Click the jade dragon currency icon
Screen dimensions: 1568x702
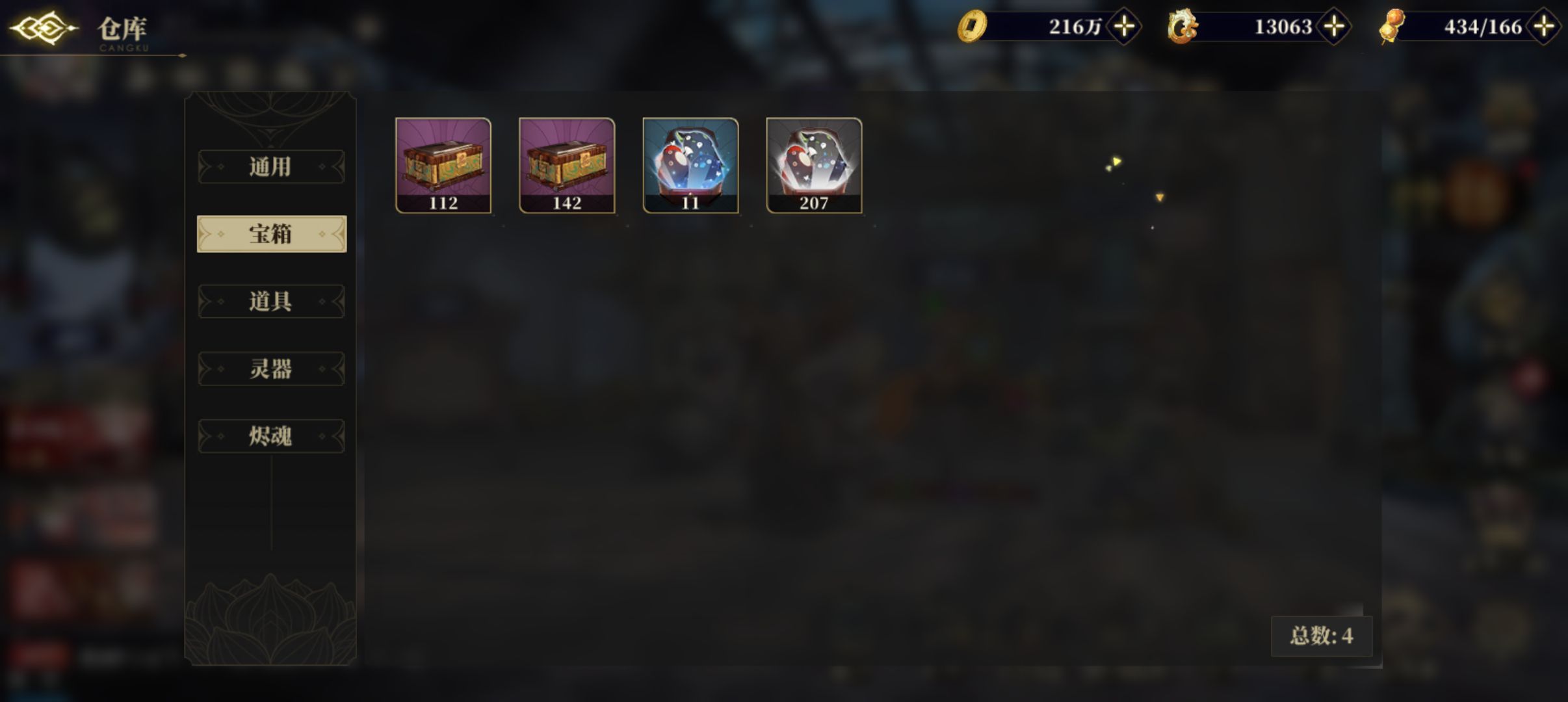click(x=1181, y=27)
